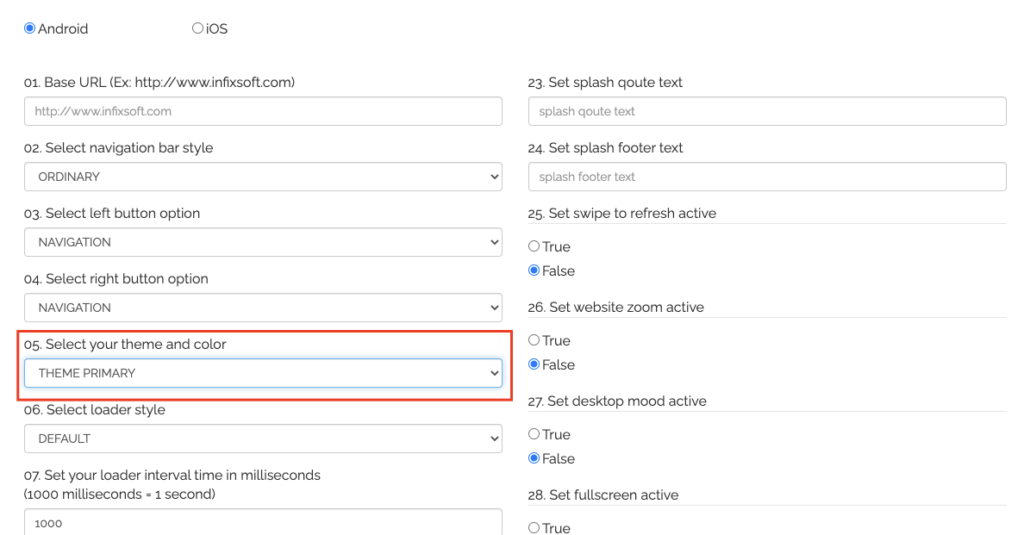Focus the splash quote text field
1024x535 pixels.
(767, 111)
